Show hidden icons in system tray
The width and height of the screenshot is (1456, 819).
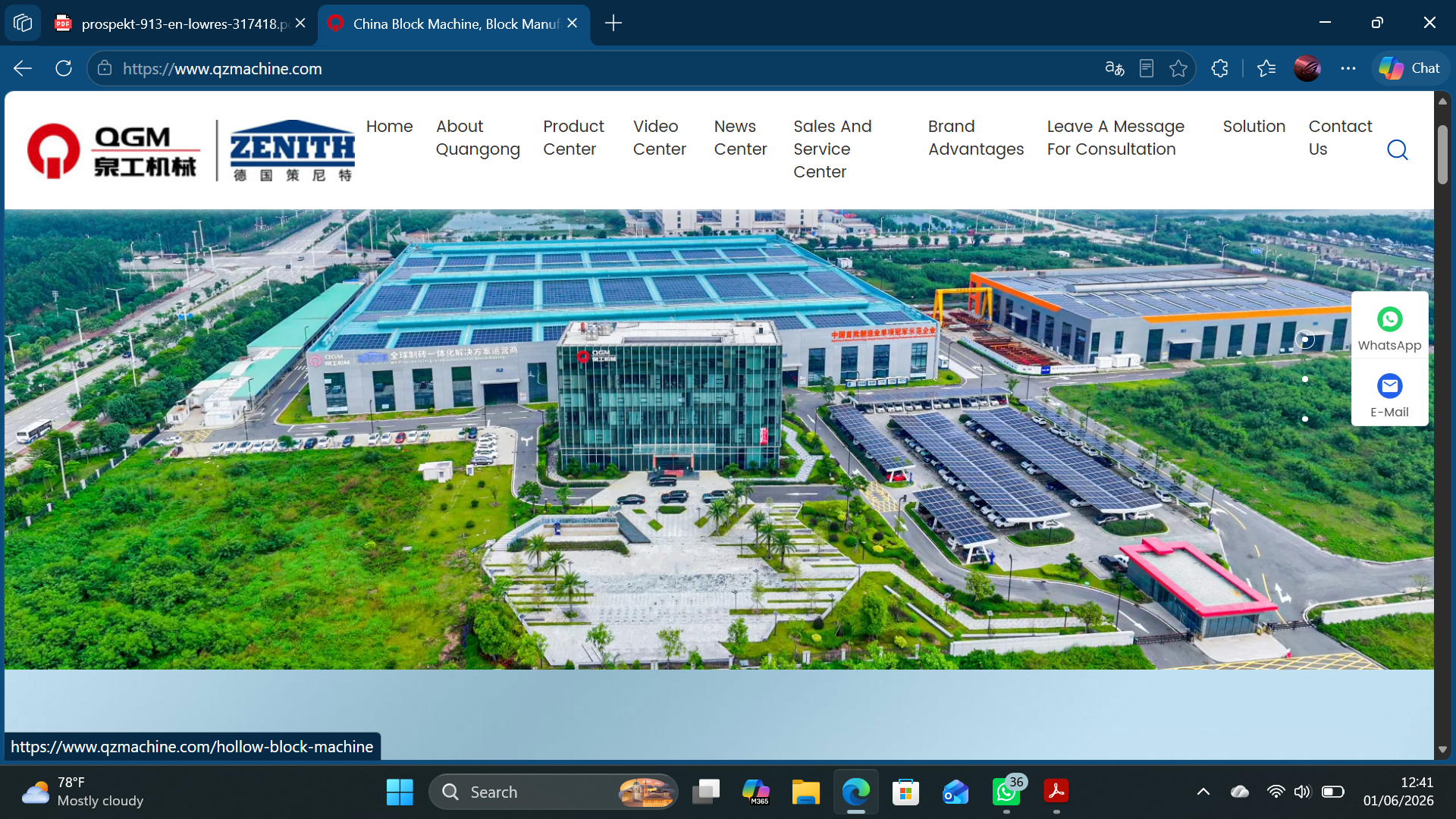[1203, 792]
